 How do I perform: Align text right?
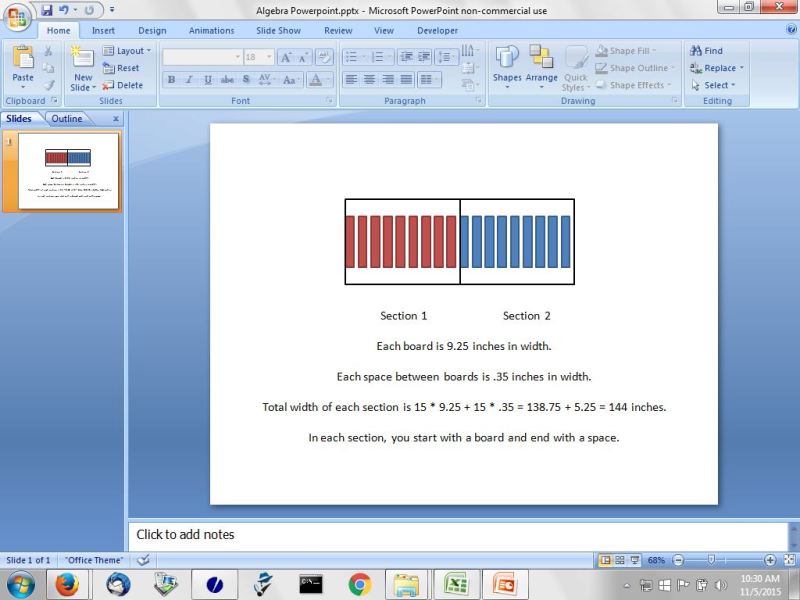click(x=388, y=80)
